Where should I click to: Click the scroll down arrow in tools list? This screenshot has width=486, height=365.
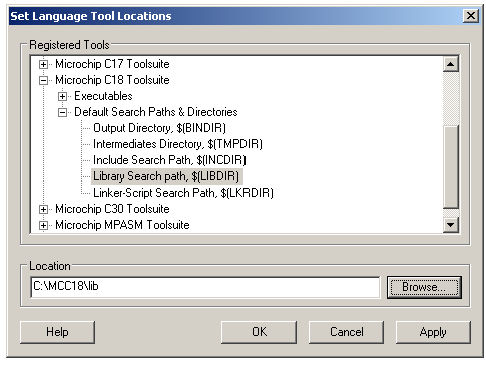click(x=451, y=225)
